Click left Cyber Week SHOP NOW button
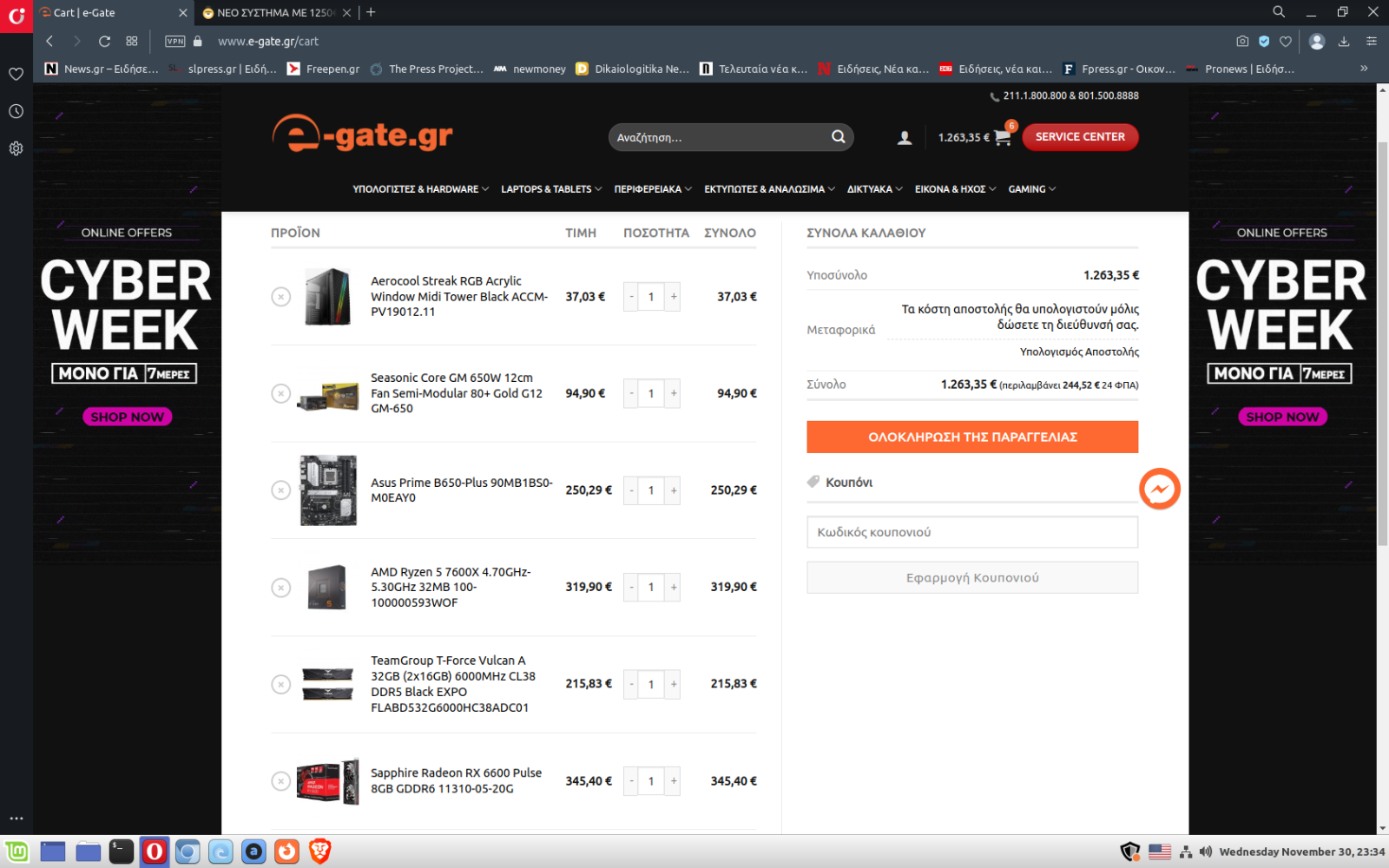 pyautogui.click(x=127, y=417)
